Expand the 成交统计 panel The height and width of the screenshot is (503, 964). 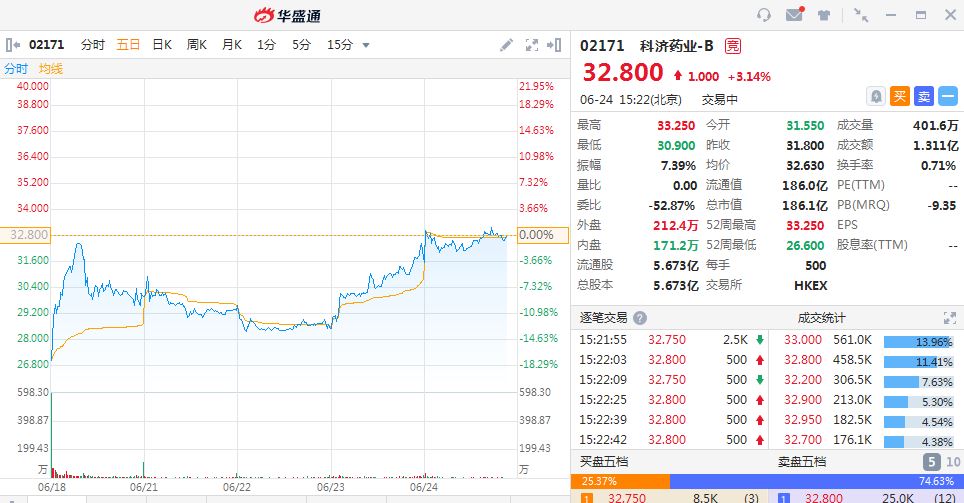[x=949, y=318]
